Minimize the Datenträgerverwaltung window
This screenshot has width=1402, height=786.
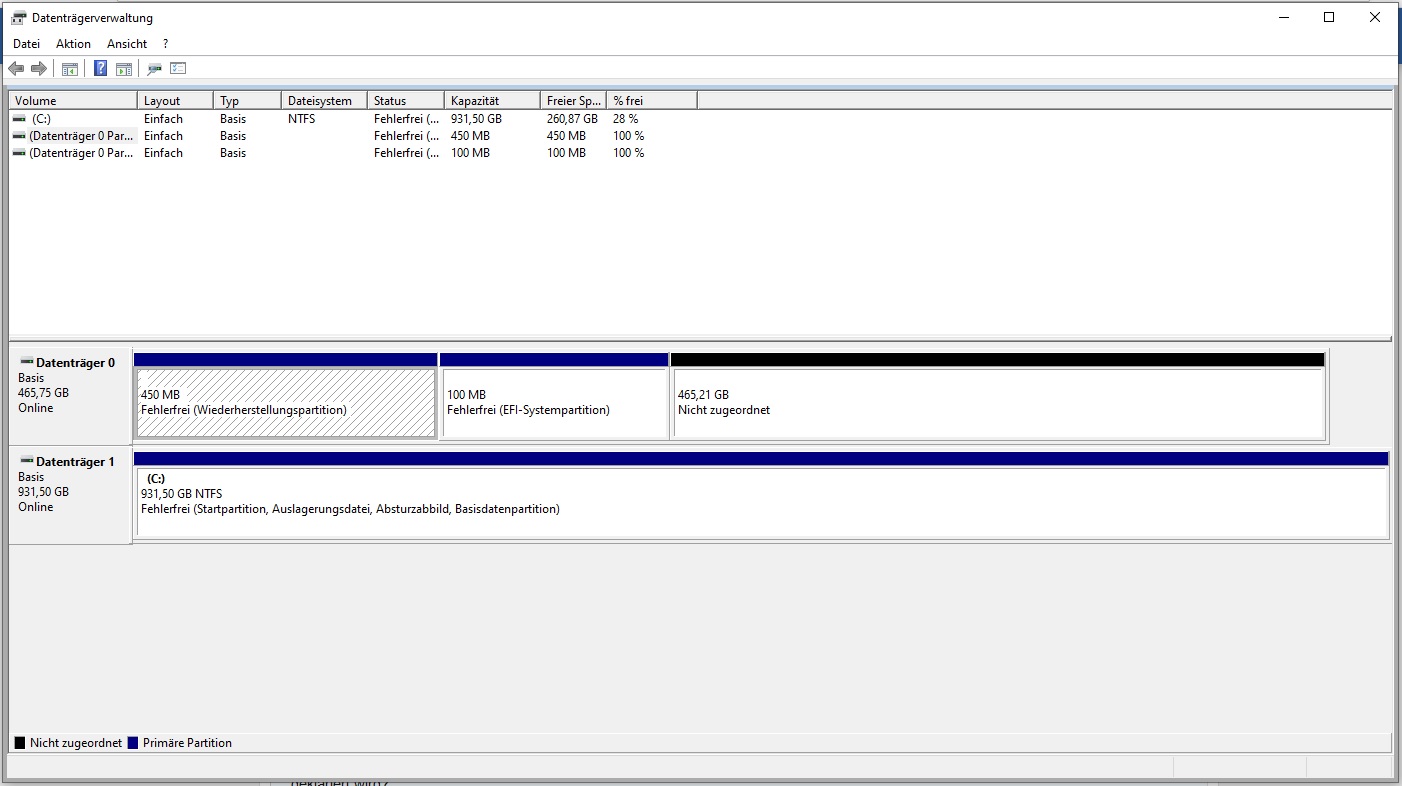pos(1283,17)
